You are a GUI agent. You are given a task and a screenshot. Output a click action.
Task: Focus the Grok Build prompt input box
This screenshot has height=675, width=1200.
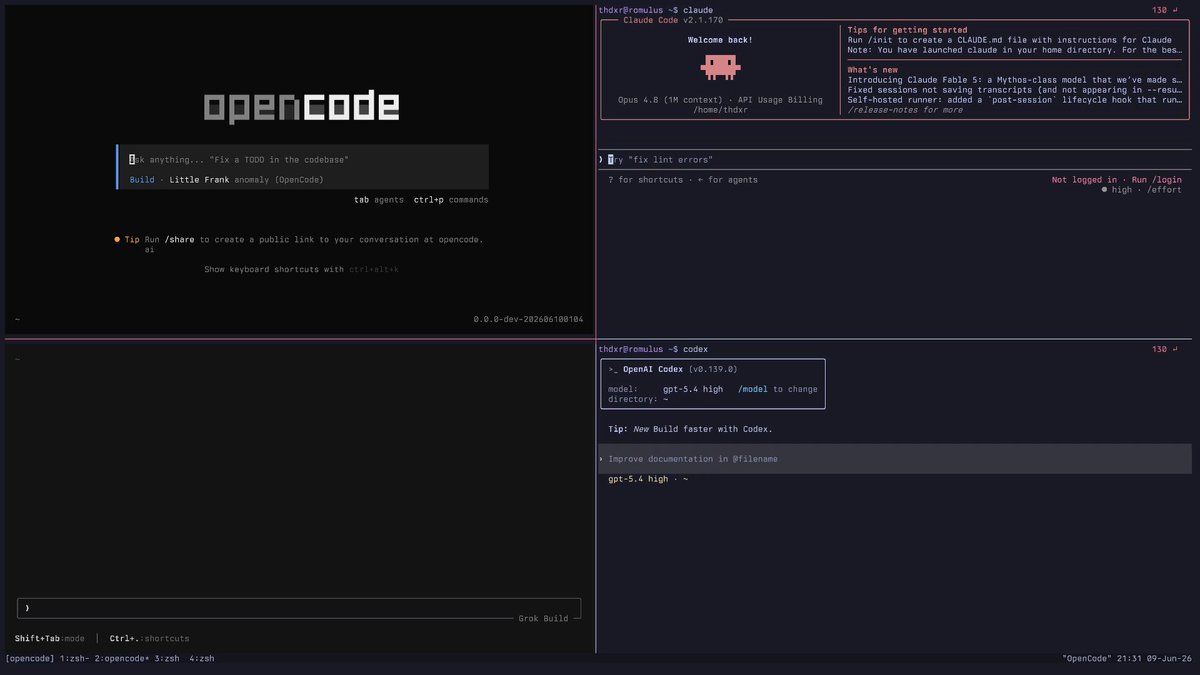pyautogui.click(x=299, y=608)
